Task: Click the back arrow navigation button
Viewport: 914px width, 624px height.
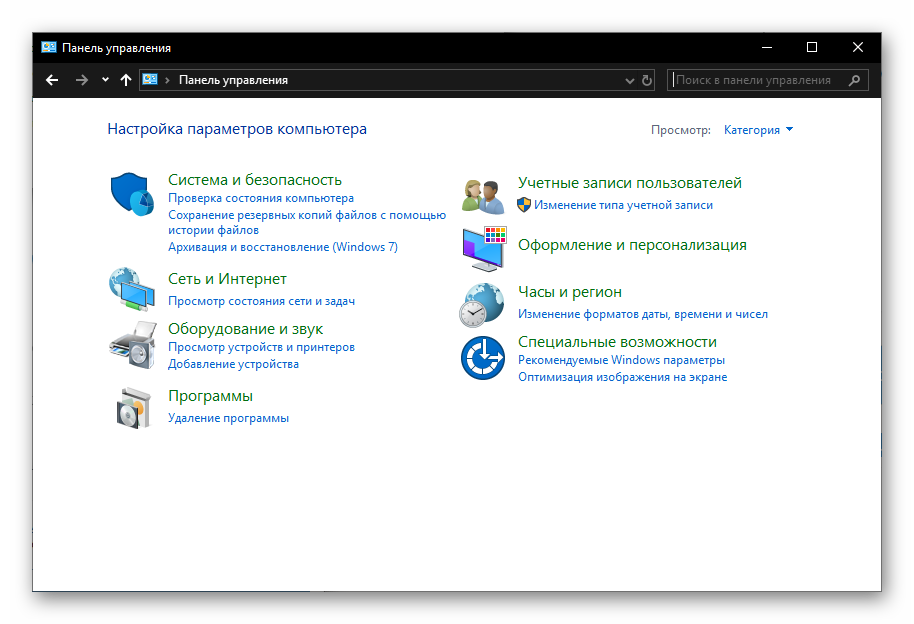Action: 52,80
